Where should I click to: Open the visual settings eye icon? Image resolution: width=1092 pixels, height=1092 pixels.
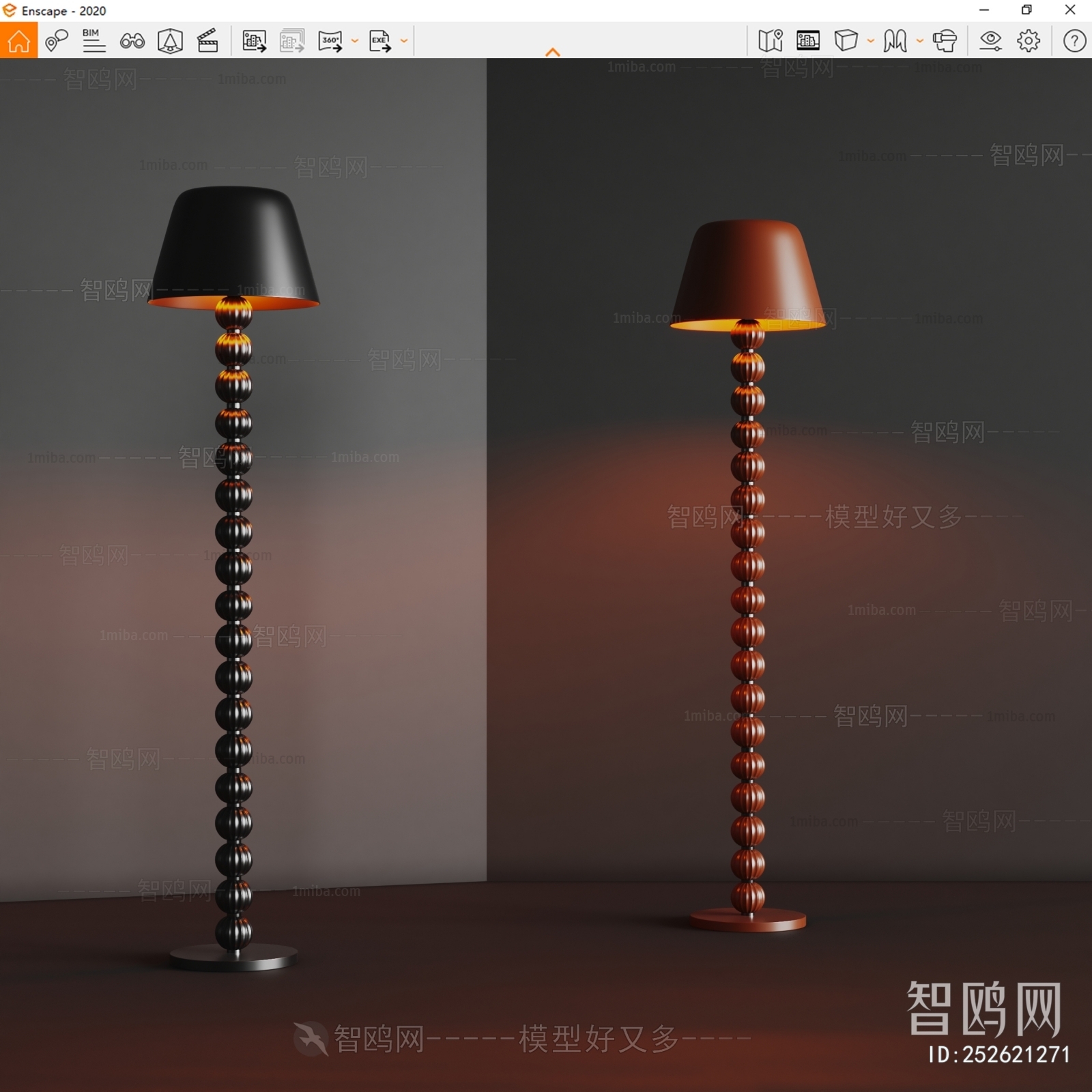click(x=990, y=41)
